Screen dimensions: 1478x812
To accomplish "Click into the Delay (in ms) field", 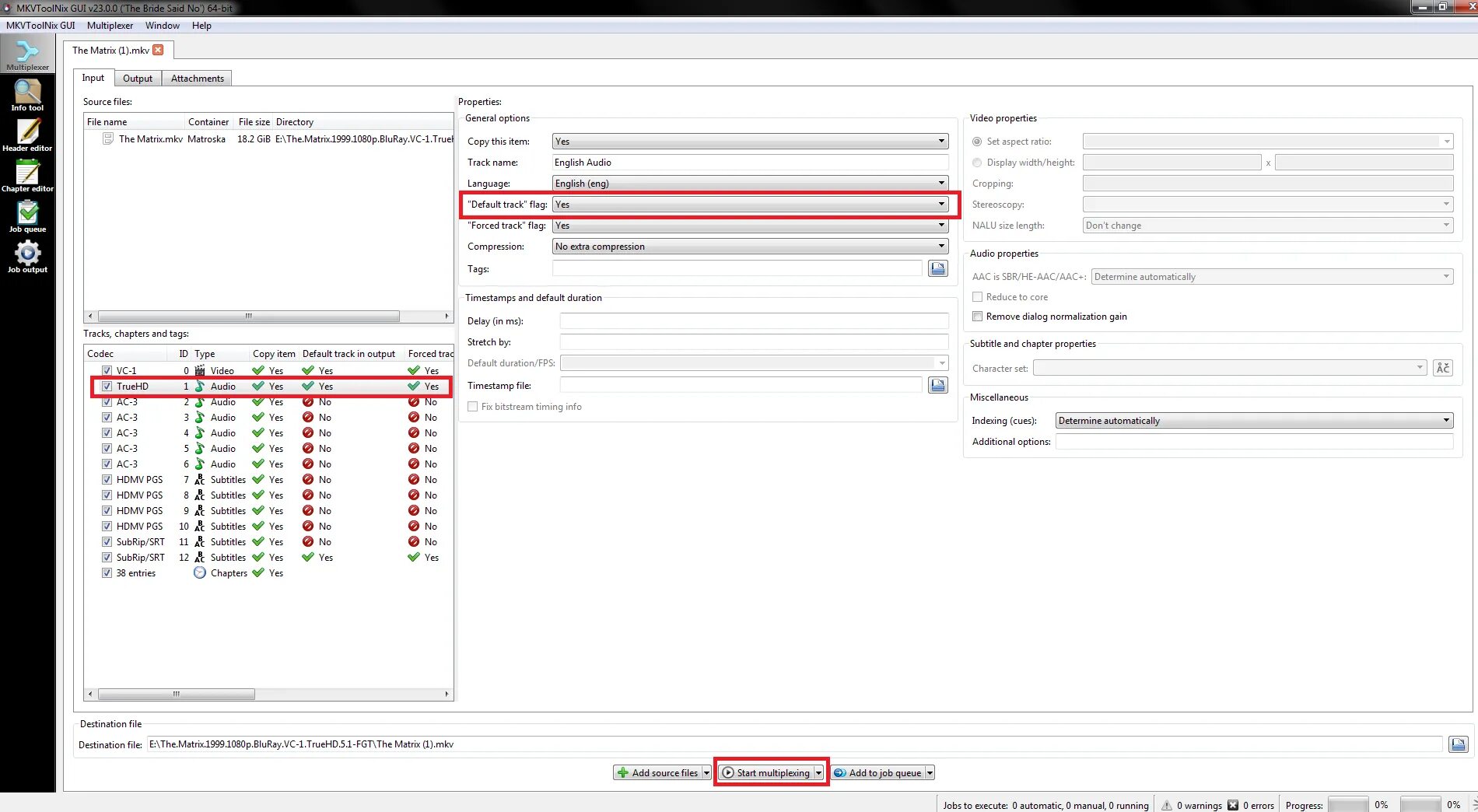I will click(754, 320).
